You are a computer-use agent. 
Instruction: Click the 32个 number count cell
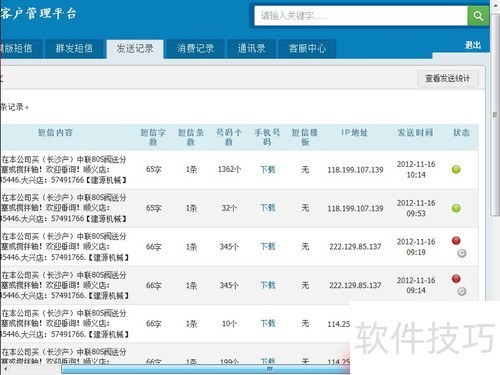click(x=229, y=208)
